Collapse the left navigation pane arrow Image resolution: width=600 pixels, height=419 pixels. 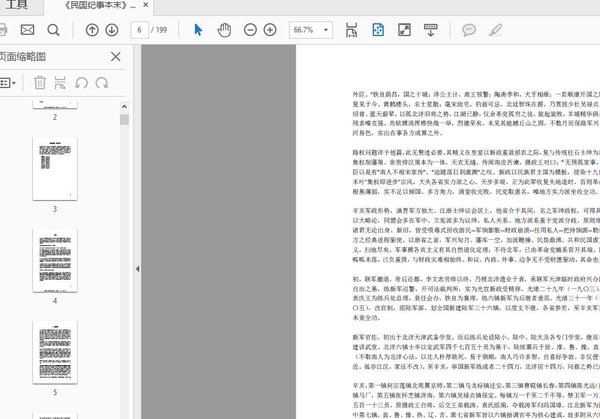click(137, 269)
